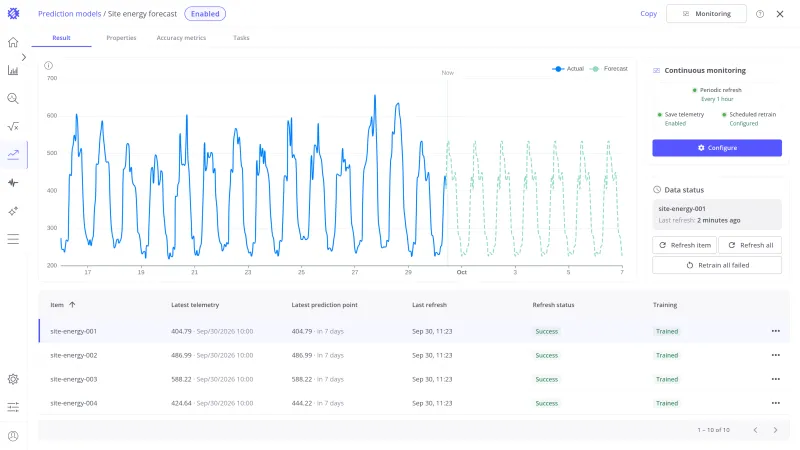This screenshot has width=800, height=450.
Task: Open the bar chart dashboards icon
Action: click(13, 70)
